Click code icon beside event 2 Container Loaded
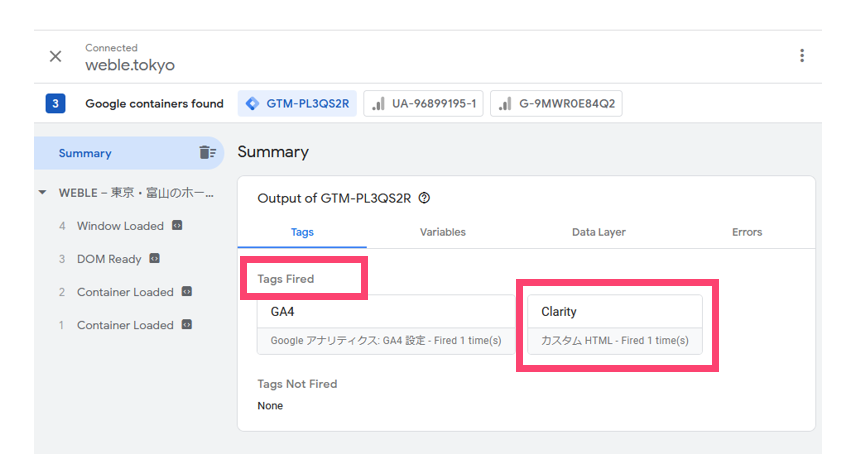The width and height of the screenshot is (856, 472). tap(187, 291)
